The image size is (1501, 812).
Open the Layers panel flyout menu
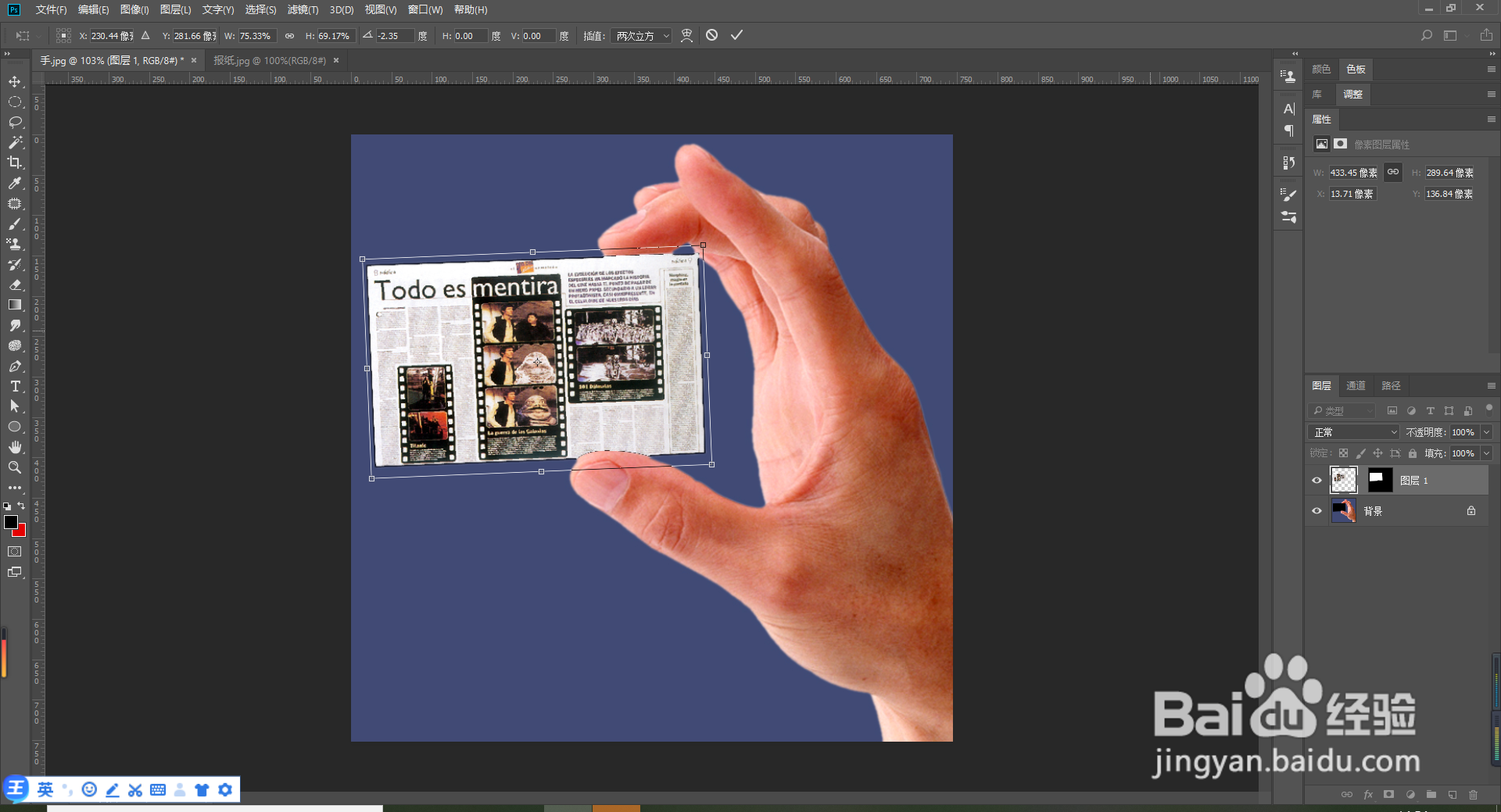[1491, 386]
